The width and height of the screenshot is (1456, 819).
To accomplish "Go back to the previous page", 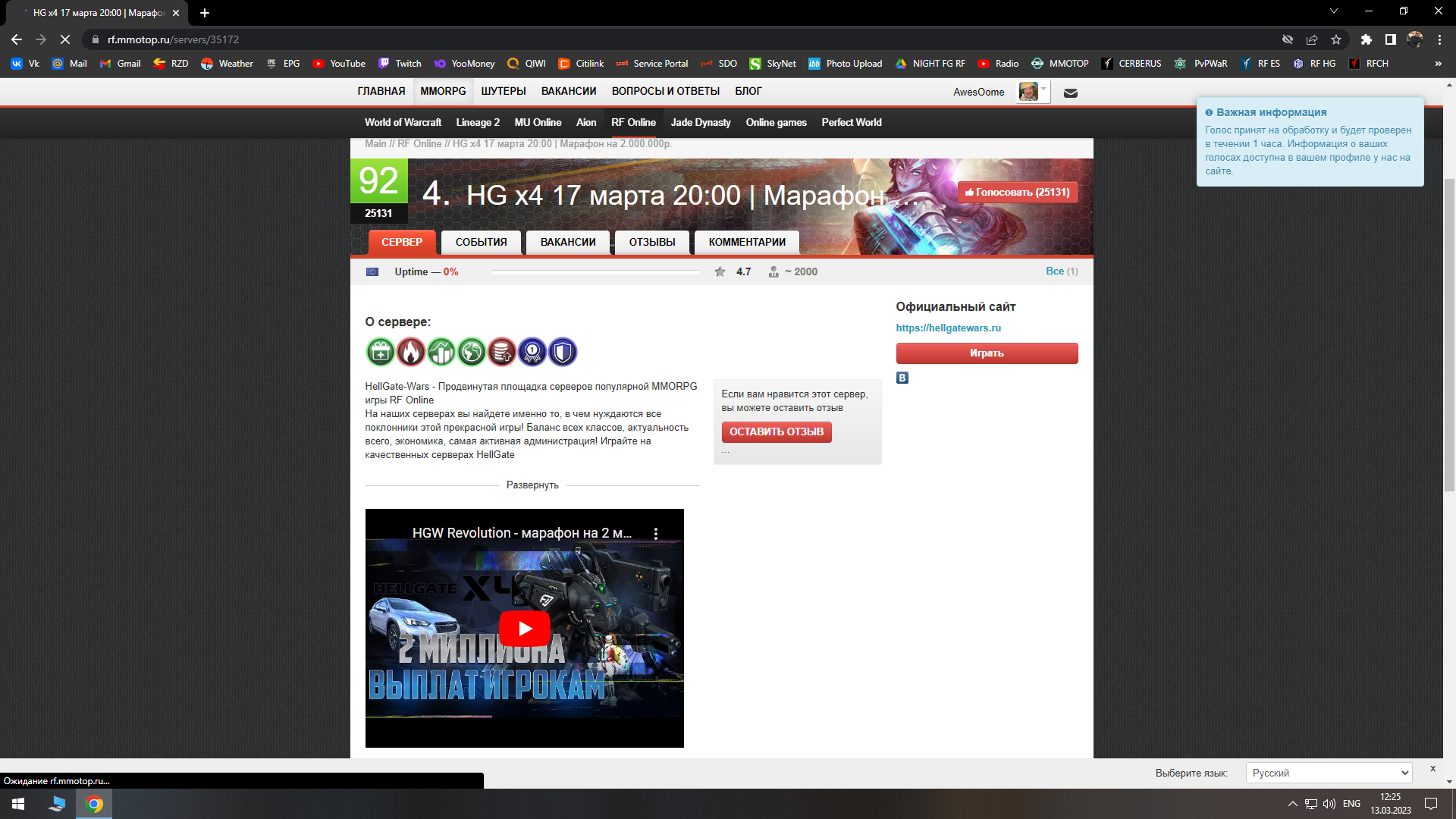I will coord(17,39).
